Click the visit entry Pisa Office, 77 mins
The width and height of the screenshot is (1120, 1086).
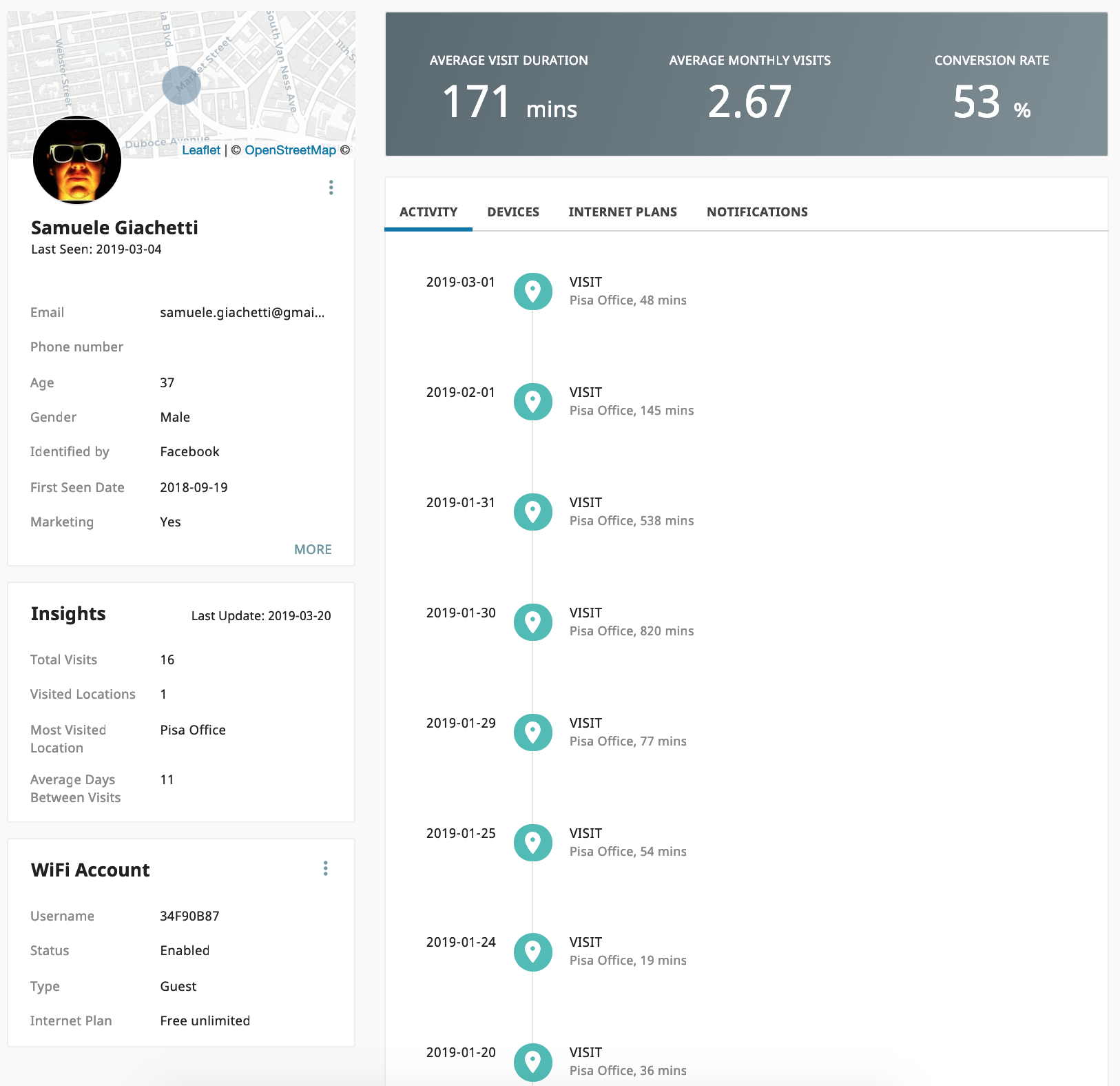click(x=628, y=741)
